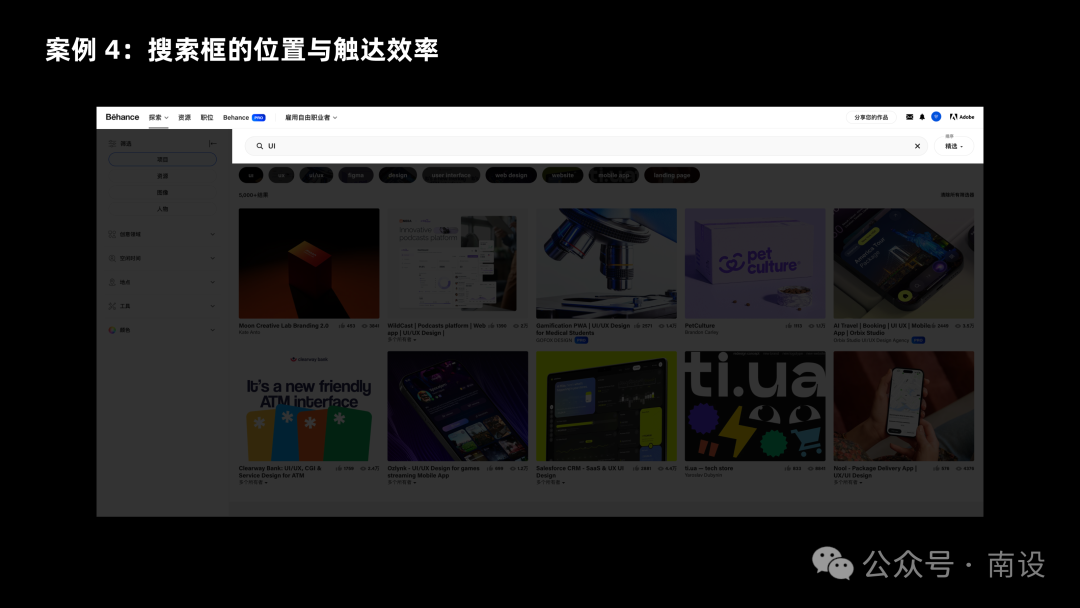This screenshot has width=1080, height=608.
Task: Select the 'user interface' suggestion tag
Action: [x=451, y=176]
